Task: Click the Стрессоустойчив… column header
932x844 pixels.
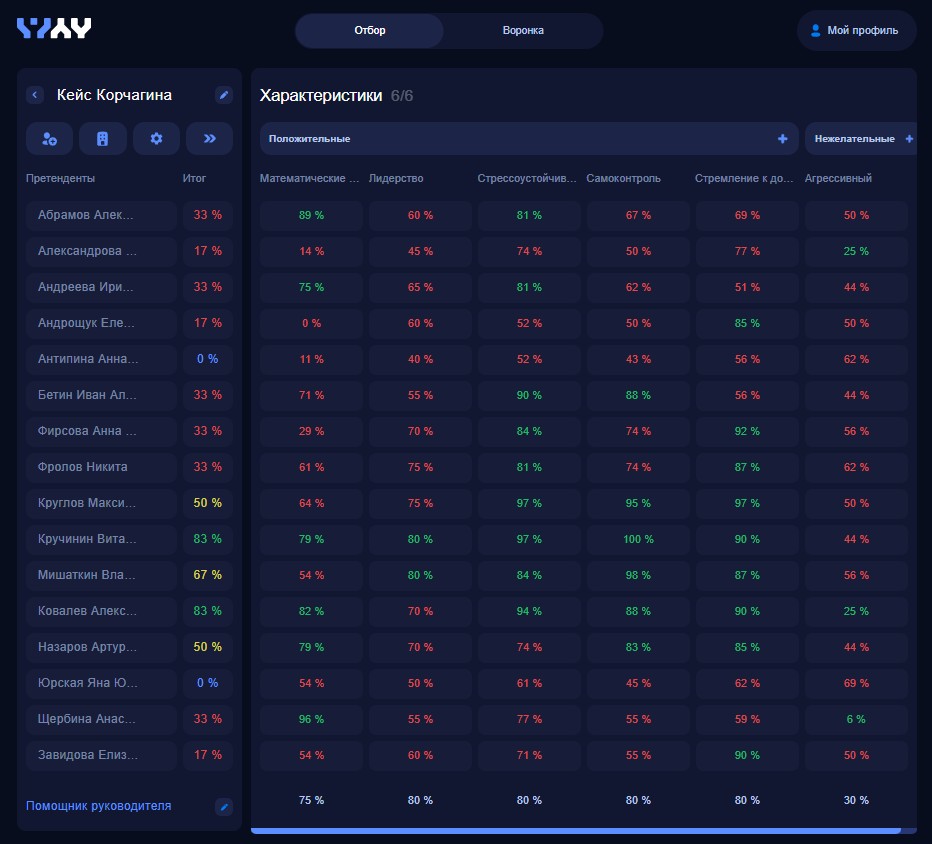Action: (x=527, y=178)
